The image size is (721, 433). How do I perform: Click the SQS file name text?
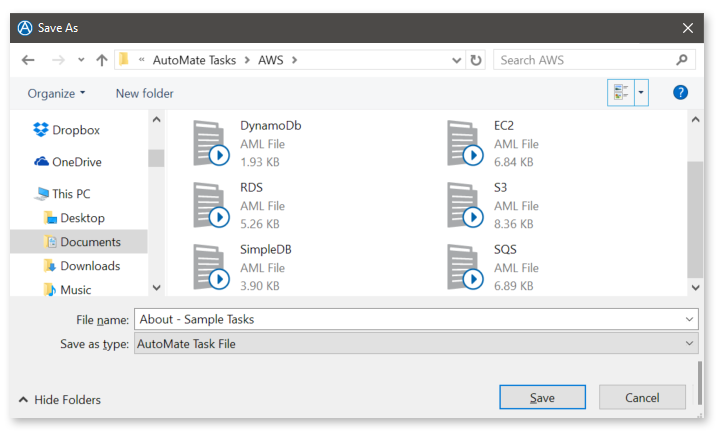coord(505,249)
